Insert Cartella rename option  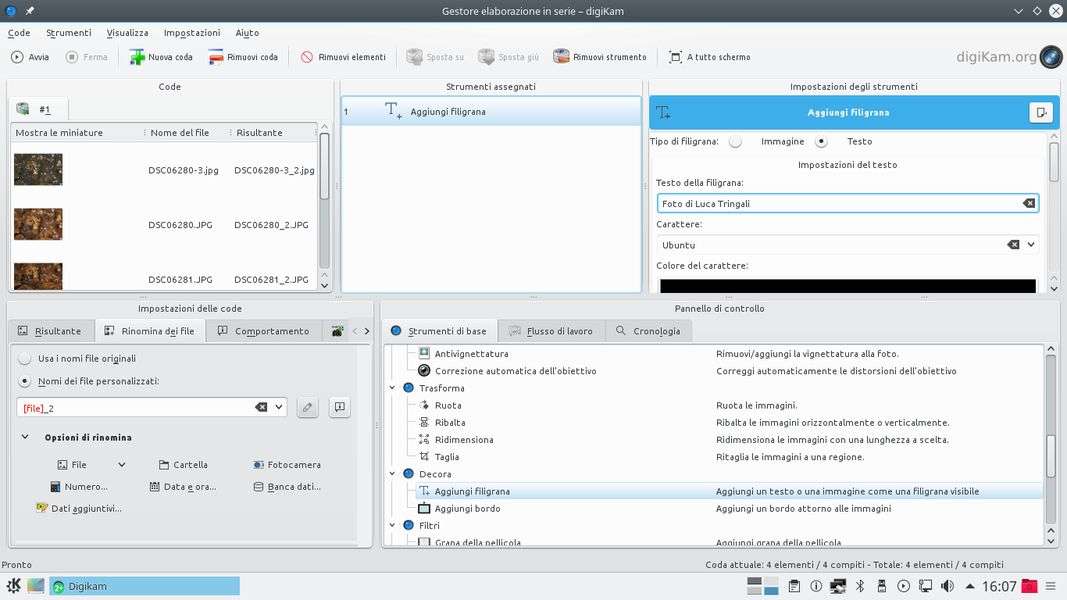[x=183, y=465]
